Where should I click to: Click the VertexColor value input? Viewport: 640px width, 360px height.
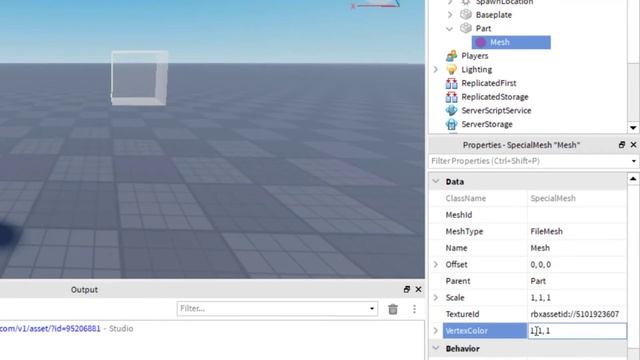pos(577,331)
